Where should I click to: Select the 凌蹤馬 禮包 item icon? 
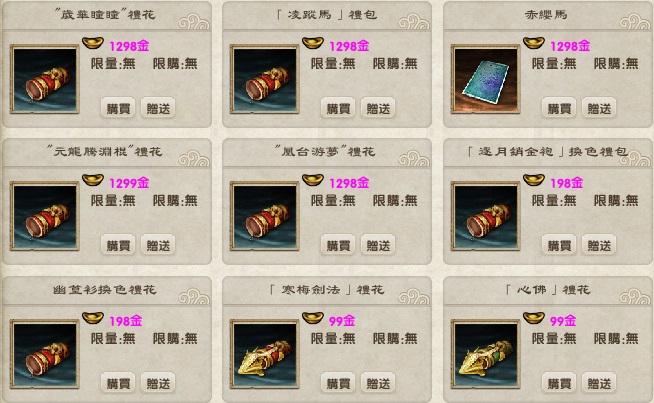(x=264, y=79)
